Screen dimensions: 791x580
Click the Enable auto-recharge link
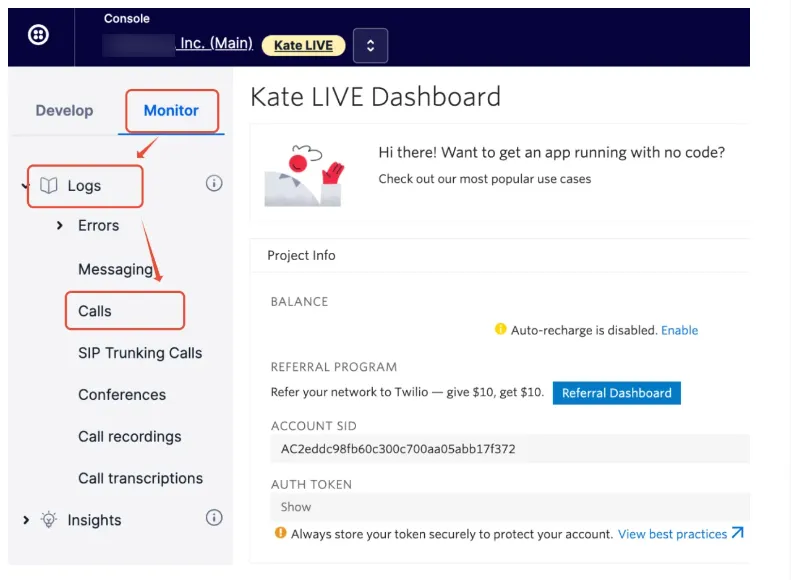coord(680,330)
